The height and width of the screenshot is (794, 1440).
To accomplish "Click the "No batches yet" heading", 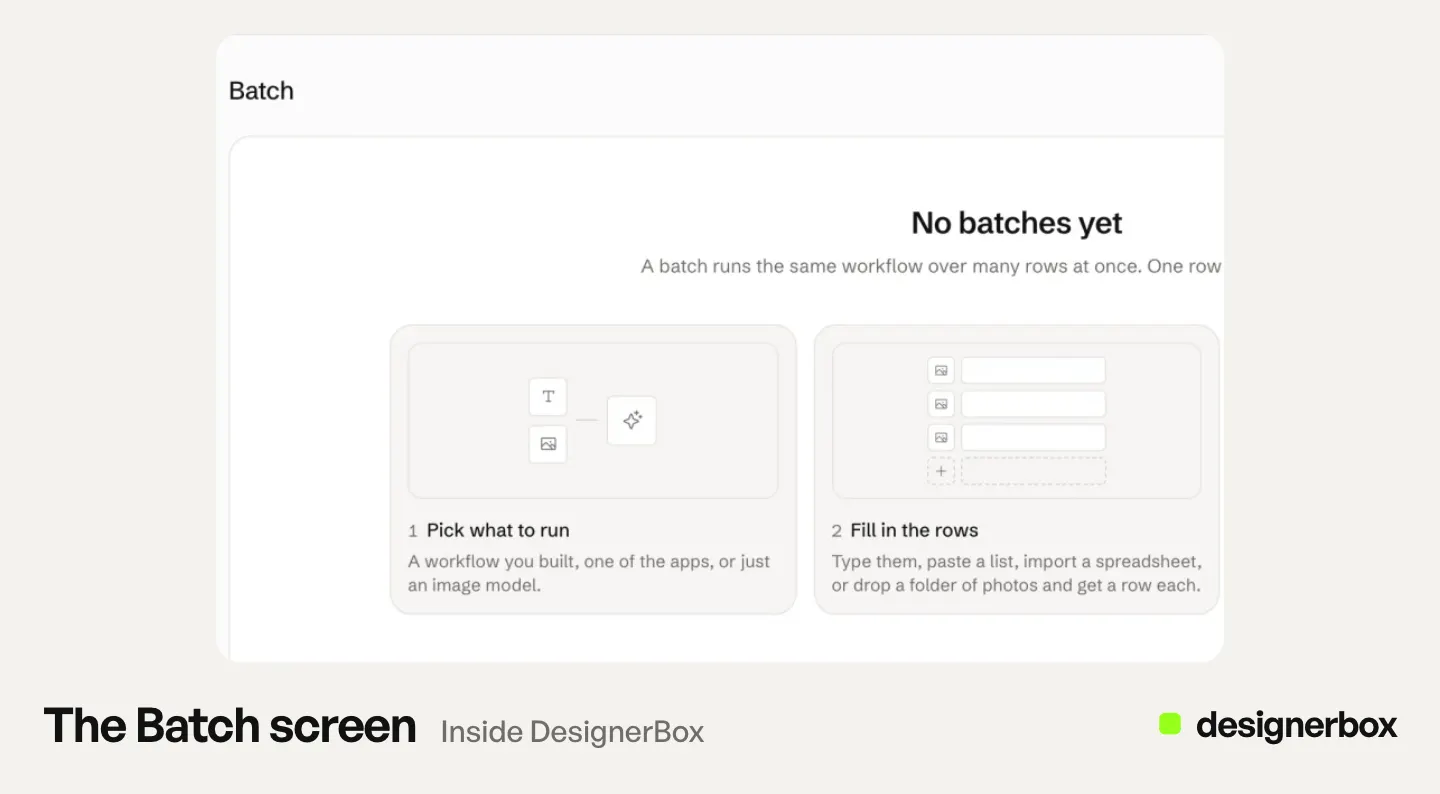I will point(1017,223).
